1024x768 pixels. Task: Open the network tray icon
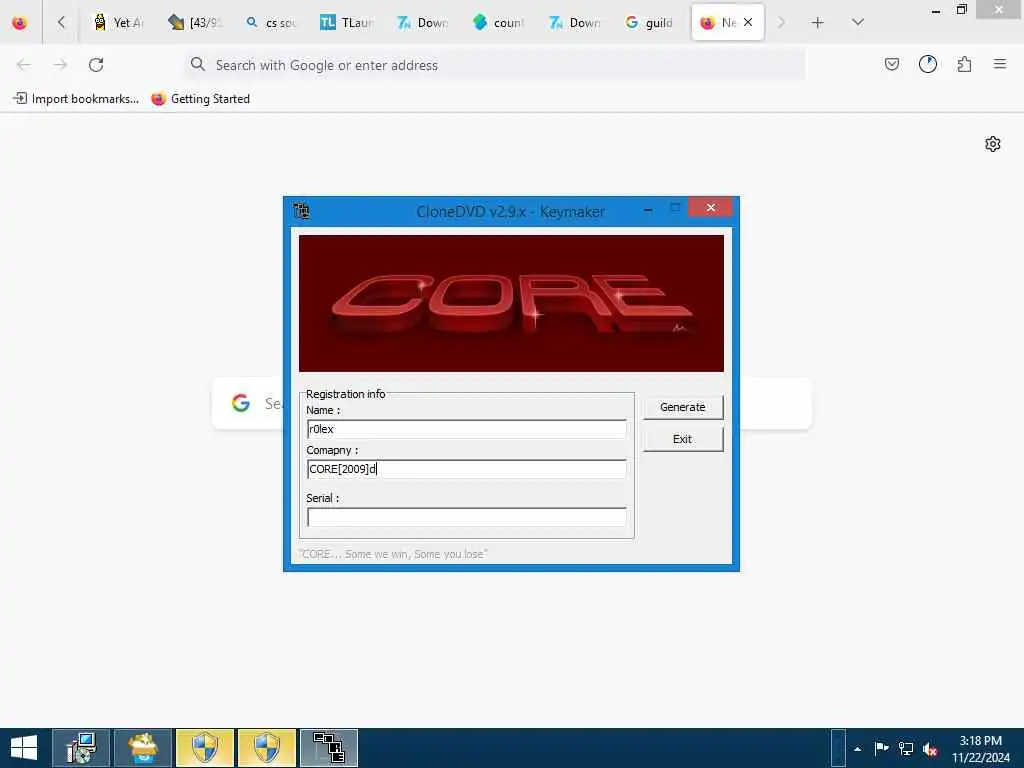pyautogui.click(x=906, y=748)
